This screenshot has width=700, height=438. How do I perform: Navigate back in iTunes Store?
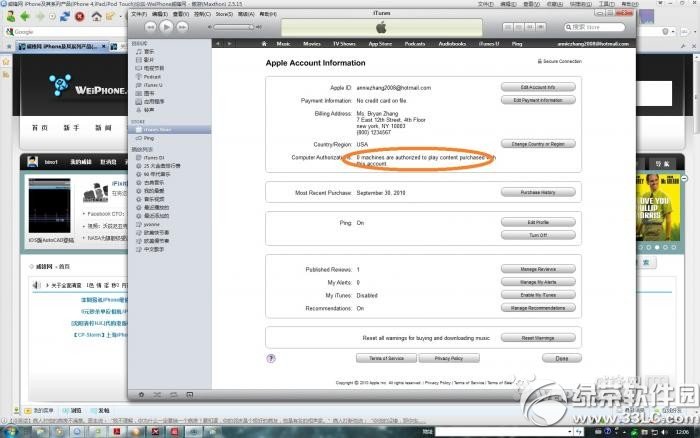219,44
